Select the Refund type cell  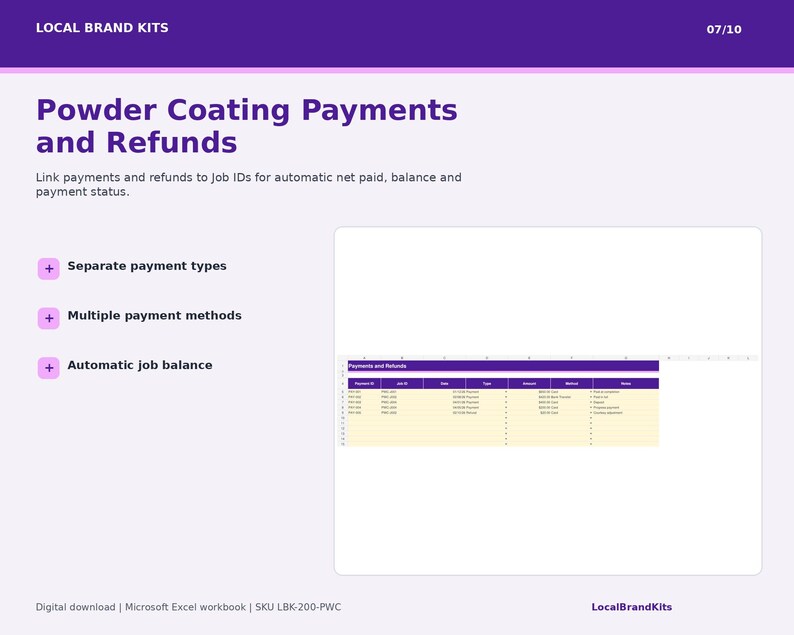click(x=485, y=413)
